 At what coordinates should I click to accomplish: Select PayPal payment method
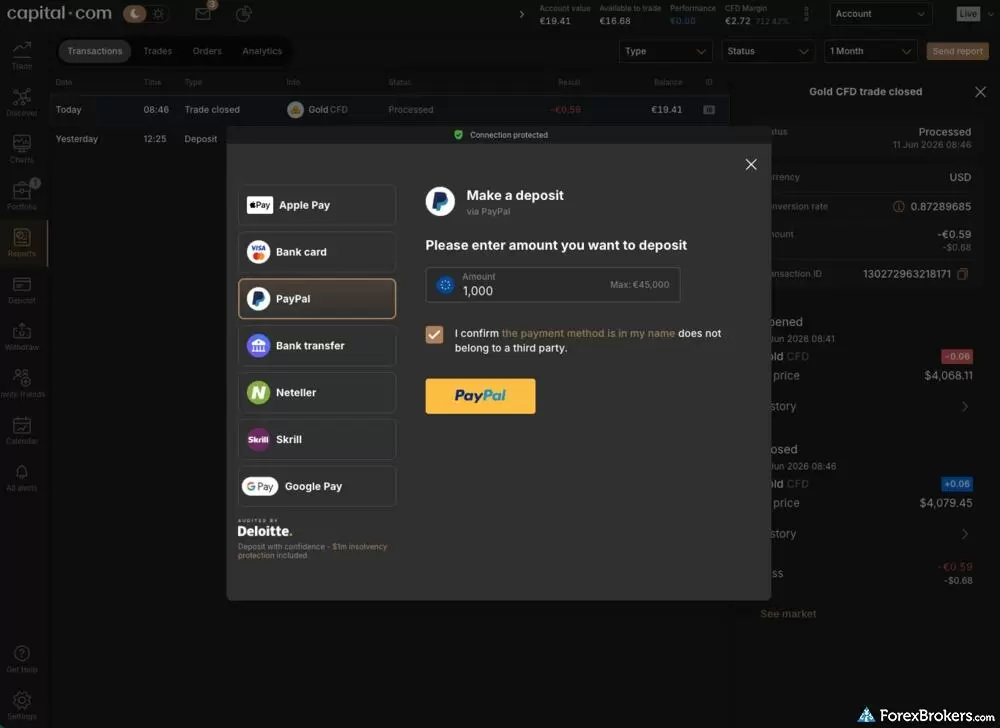point(317,298)
